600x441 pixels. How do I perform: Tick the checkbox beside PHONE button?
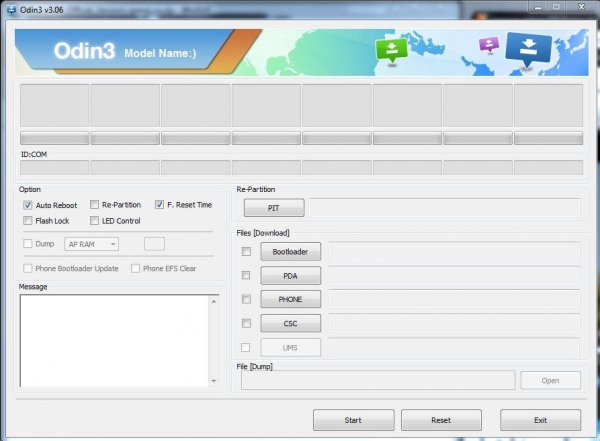click(246, 299)
